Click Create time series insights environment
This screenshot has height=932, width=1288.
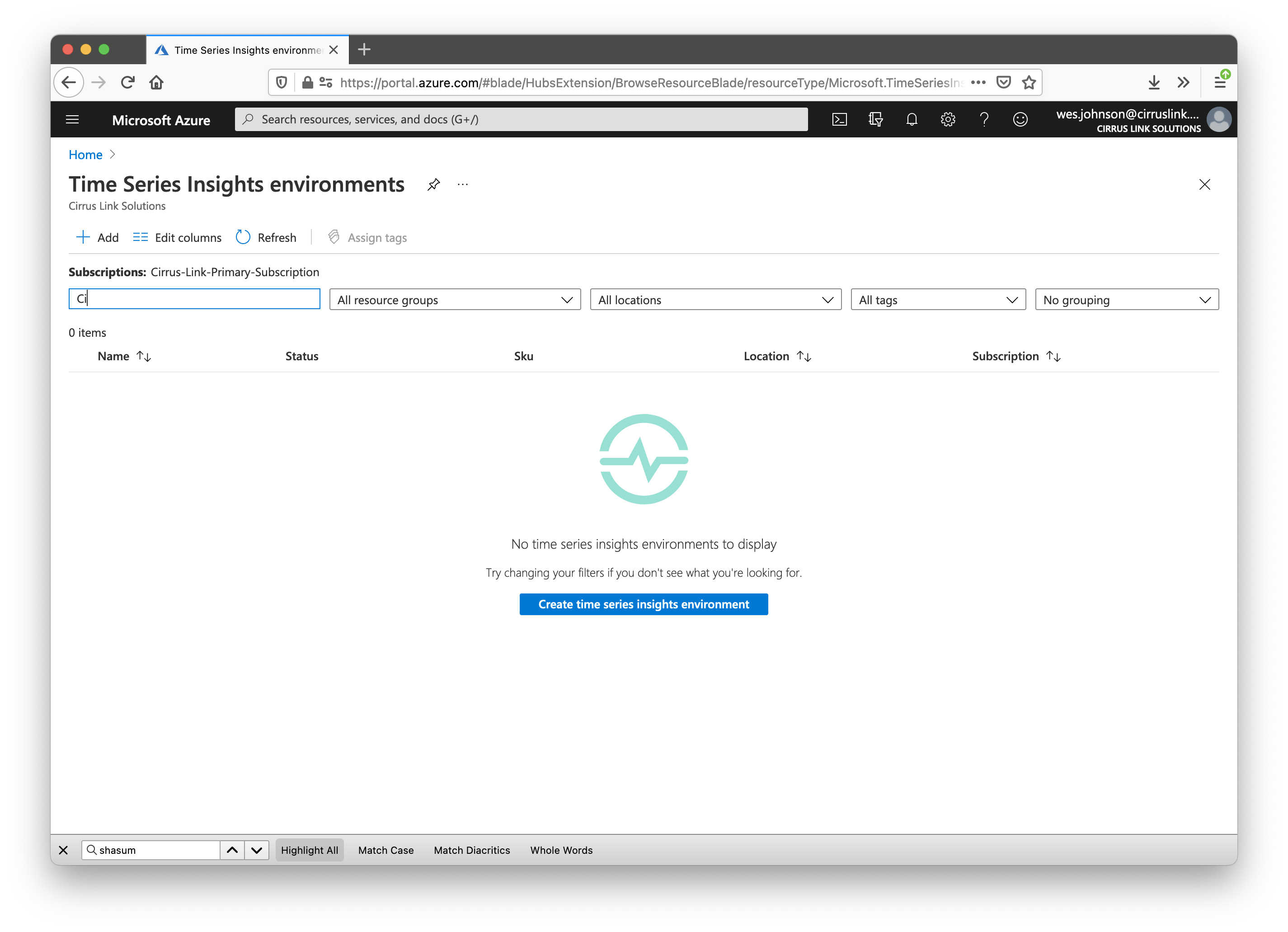coord(644,604)
